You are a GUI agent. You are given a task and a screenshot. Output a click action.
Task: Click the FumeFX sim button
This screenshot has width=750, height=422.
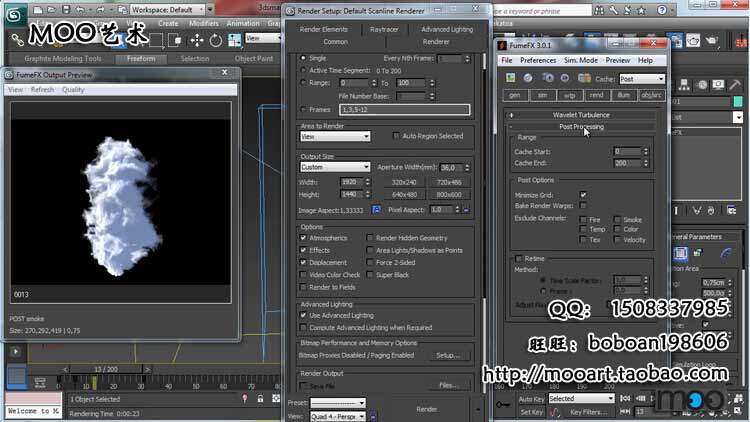tap(542, 95)
